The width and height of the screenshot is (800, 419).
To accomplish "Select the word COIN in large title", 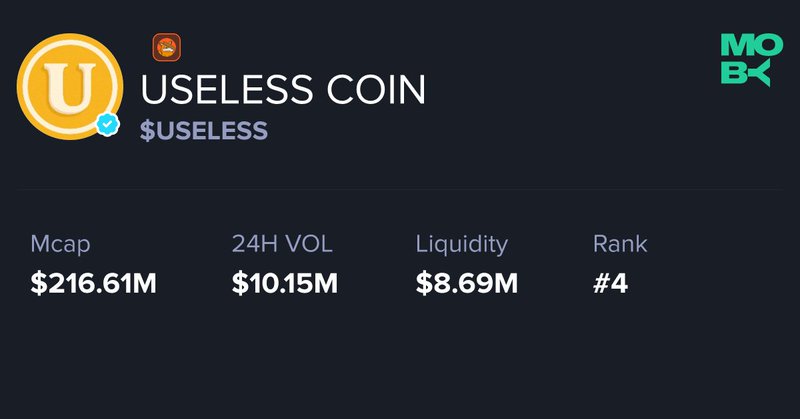I will pyautogui.click(x=376, y=89).
